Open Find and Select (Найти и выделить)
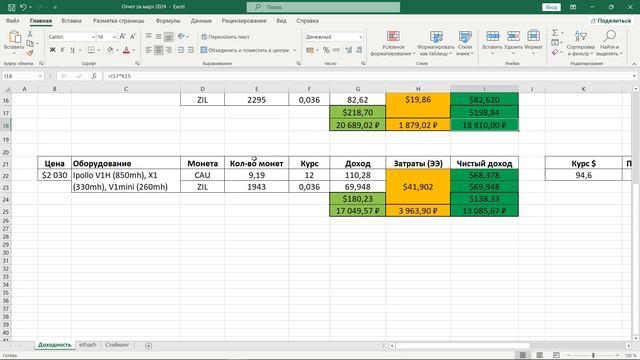640x360 pixels. coord(609,43)
